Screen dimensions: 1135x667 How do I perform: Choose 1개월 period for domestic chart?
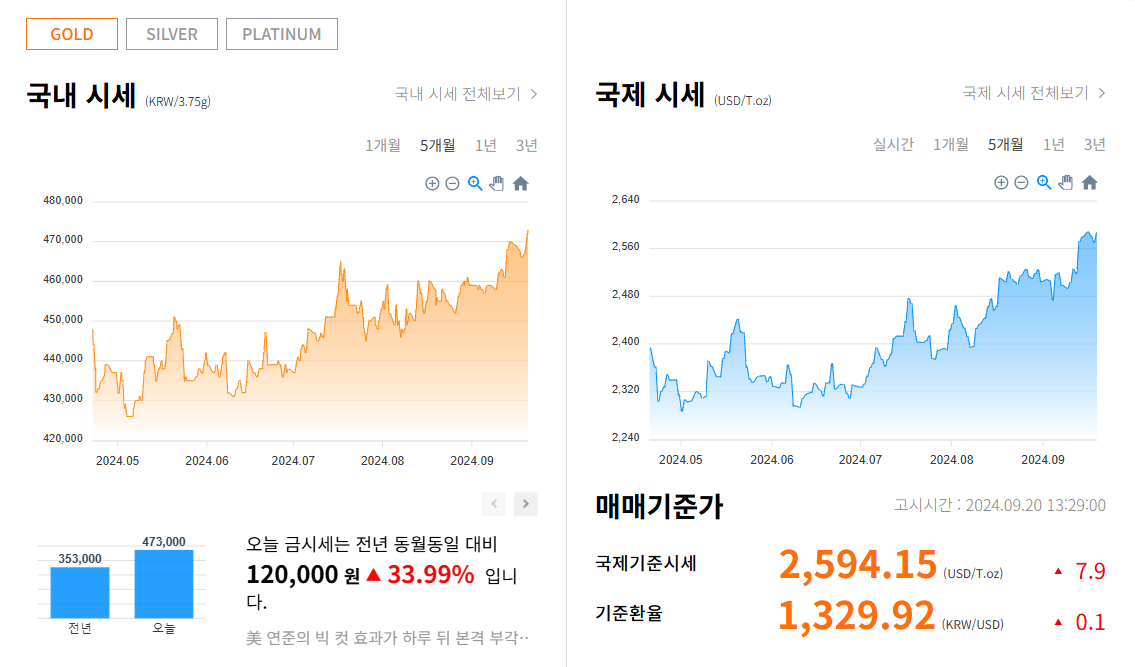coord(384,144)
